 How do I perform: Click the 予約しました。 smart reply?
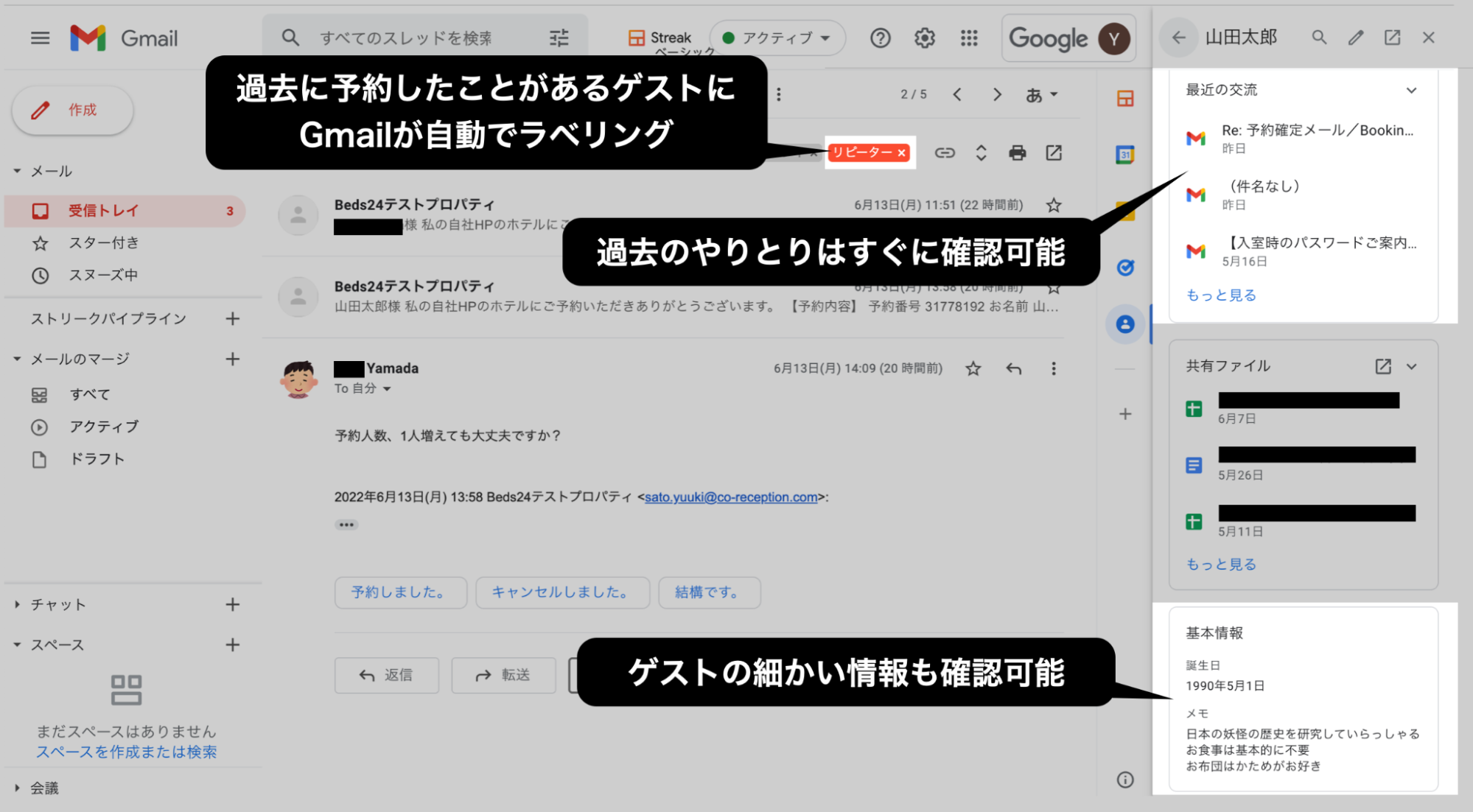[399, 592]
